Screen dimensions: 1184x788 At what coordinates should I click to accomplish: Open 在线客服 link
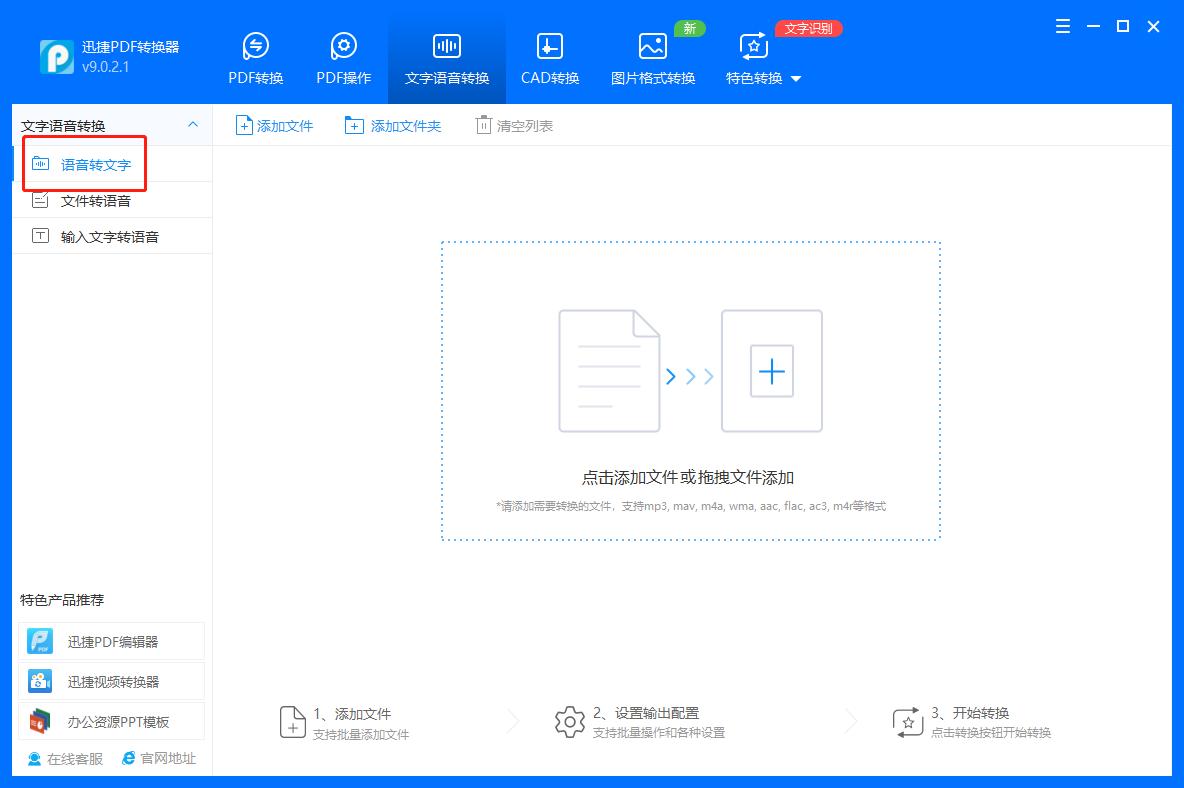coord(65,759)
